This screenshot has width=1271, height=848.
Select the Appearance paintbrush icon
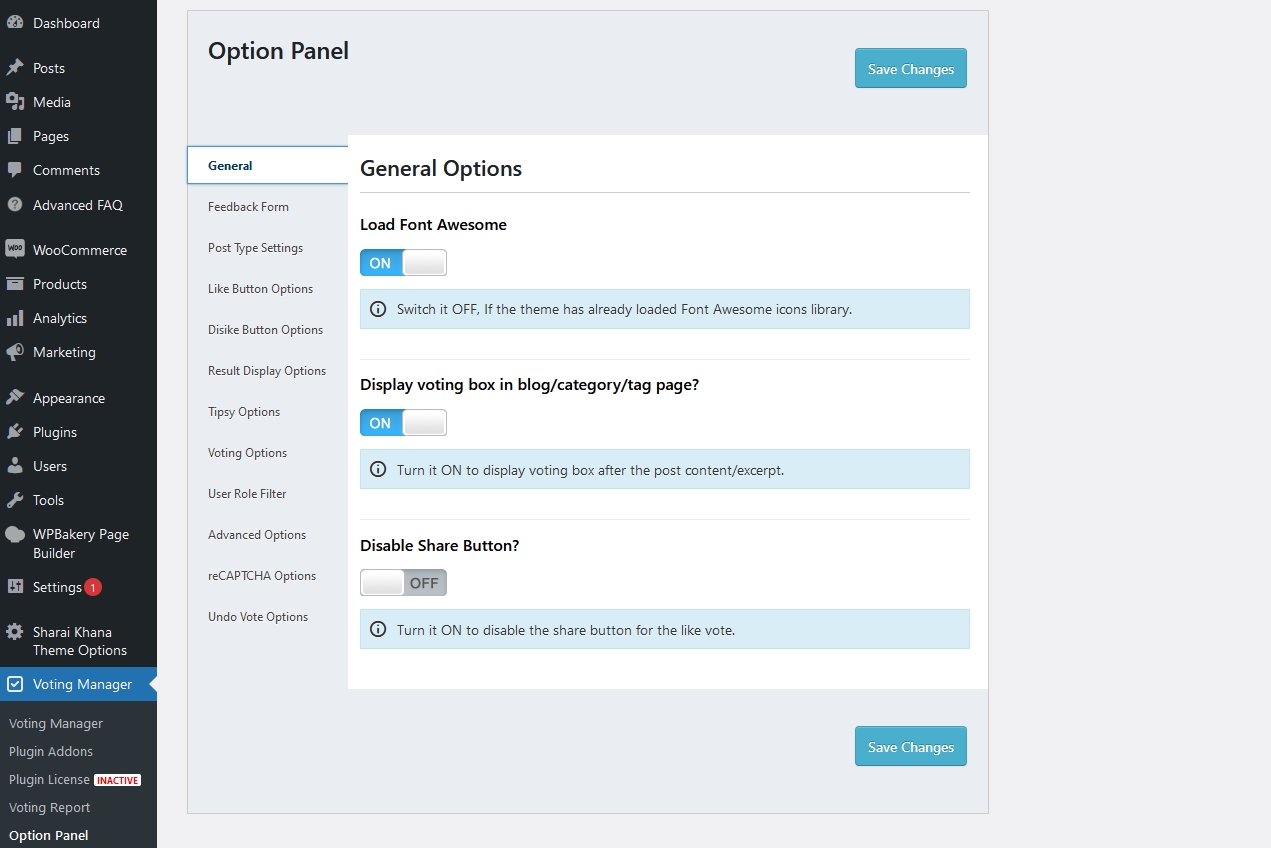pyautogui.click(x=16, y=398)
